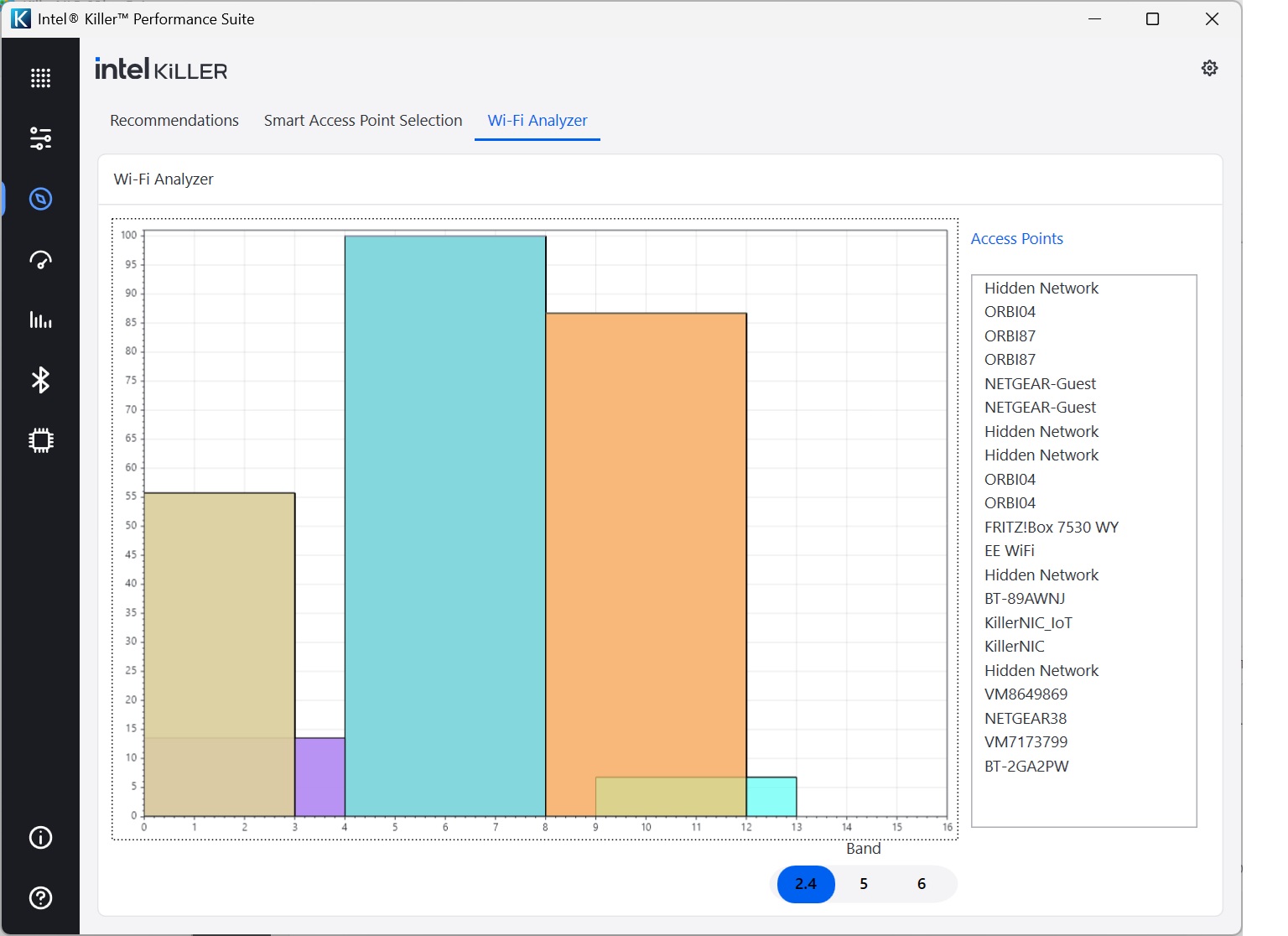The width and height of the screenshot is (1288, 936).
Task: Open the info icon in sidebar
Action: click(x=40, y=837)
